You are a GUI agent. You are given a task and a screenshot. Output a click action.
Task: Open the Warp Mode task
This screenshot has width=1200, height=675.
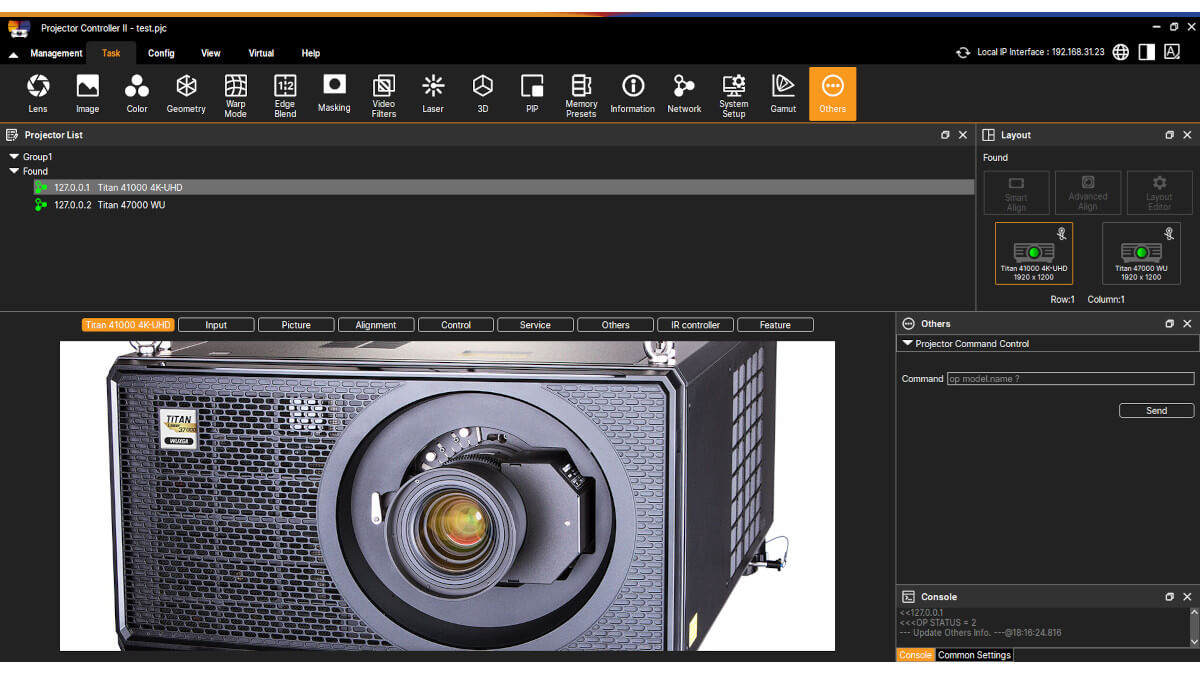[235, 94]
